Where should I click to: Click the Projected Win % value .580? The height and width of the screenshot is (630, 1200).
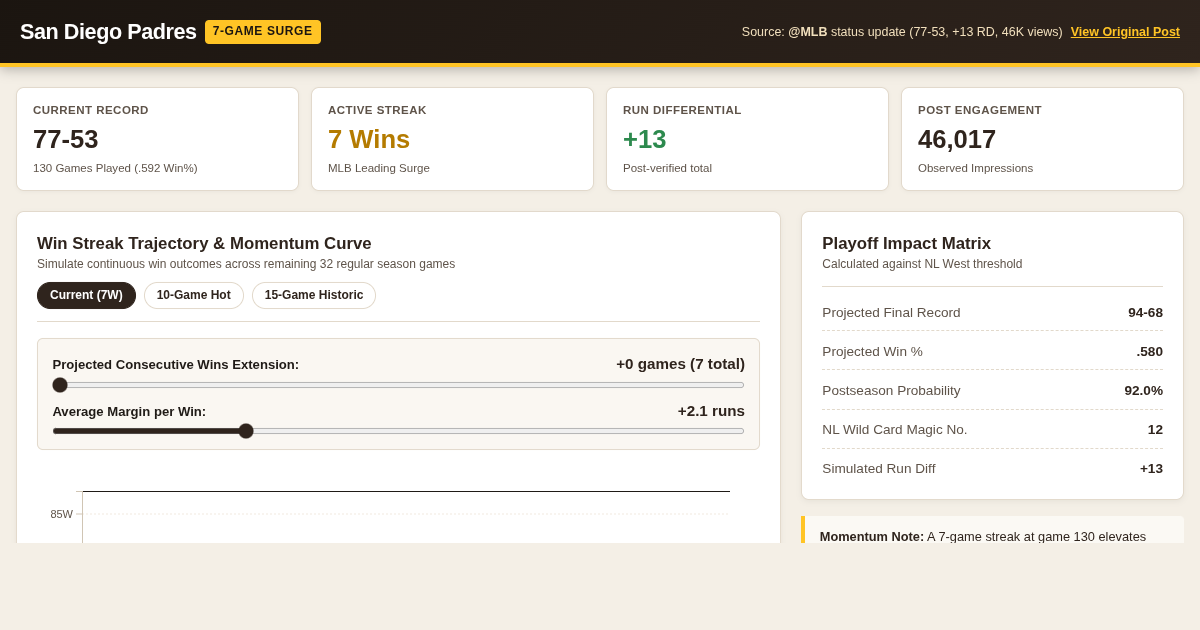pyautogui.click(x=1149, y=351)
